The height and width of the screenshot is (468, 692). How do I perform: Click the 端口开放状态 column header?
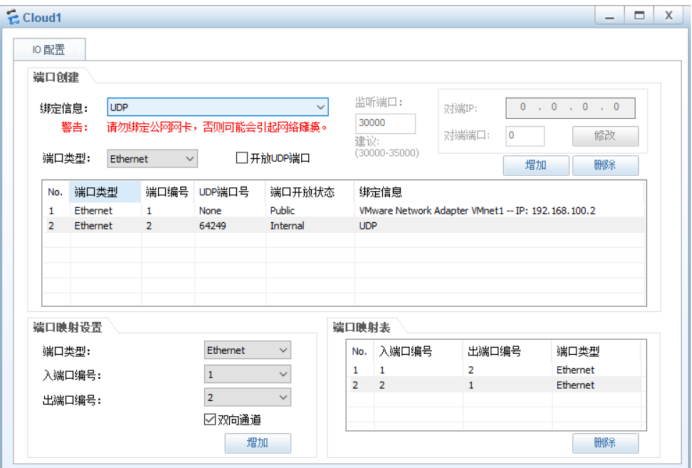[310, 192]
